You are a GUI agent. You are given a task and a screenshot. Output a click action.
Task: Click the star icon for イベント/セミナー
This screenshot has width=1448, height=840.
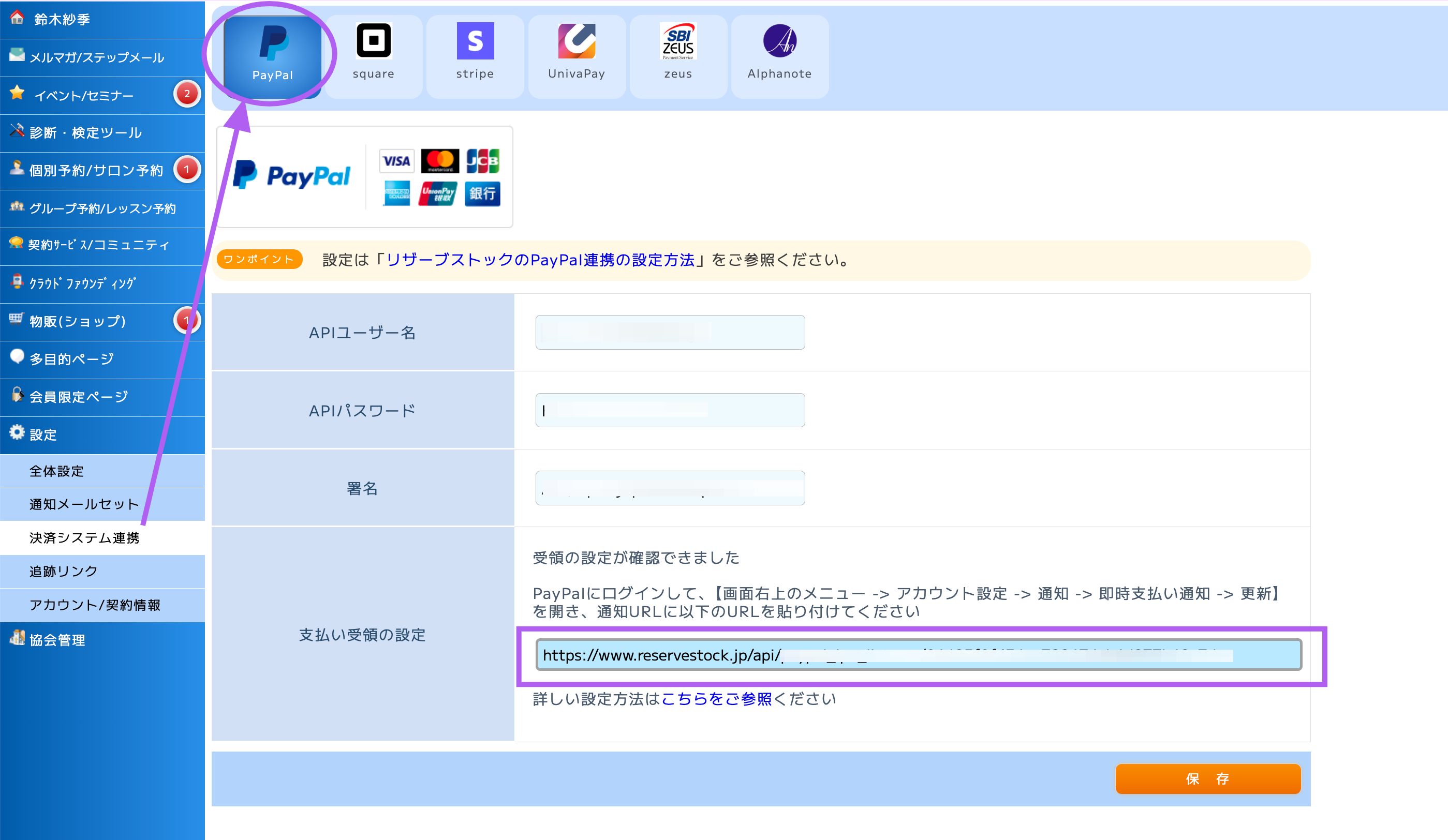(x=17, y=93)
